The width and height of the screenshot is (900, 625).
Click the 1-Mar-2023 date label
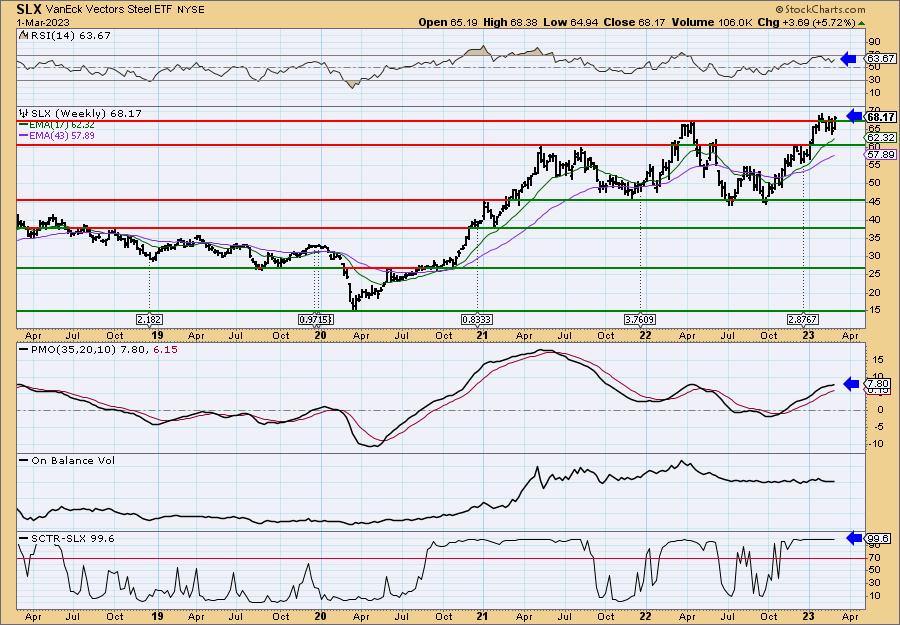(43, 22)
